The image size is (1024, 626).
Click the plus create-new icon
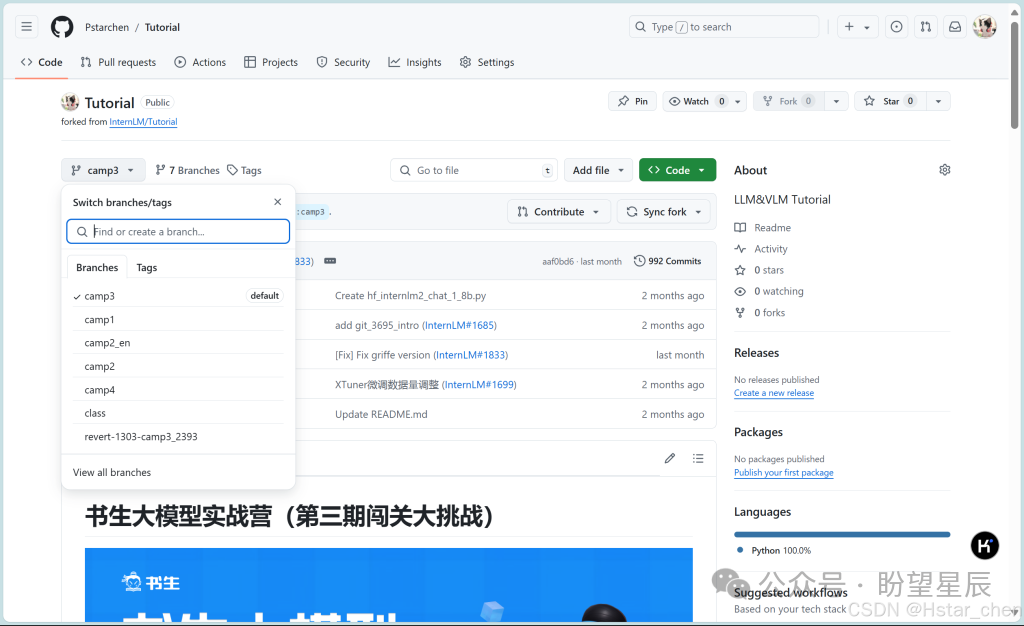849,27
